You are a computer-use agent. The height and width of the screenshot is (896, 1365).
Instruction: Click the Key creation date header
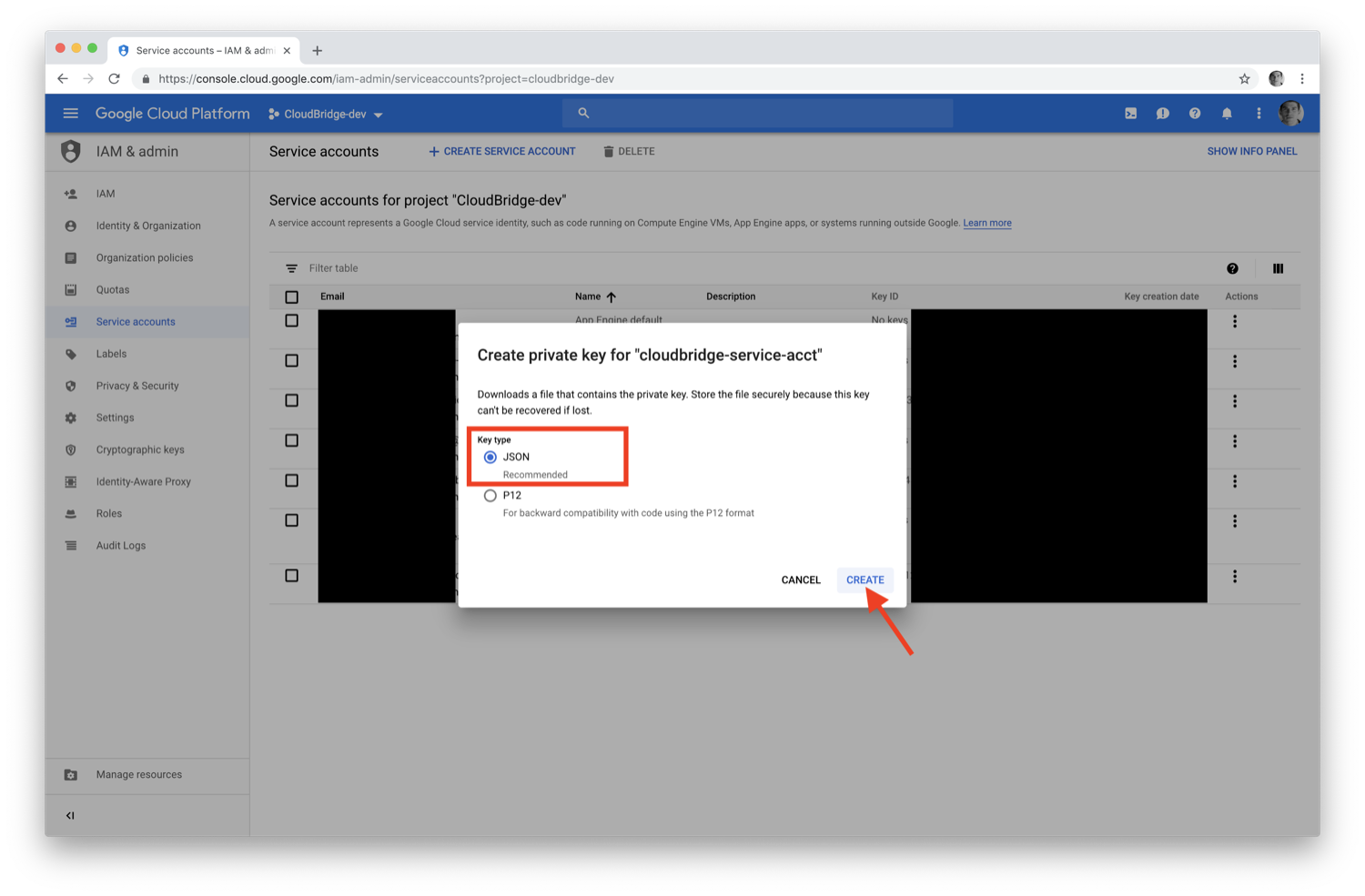[1161, 297]
